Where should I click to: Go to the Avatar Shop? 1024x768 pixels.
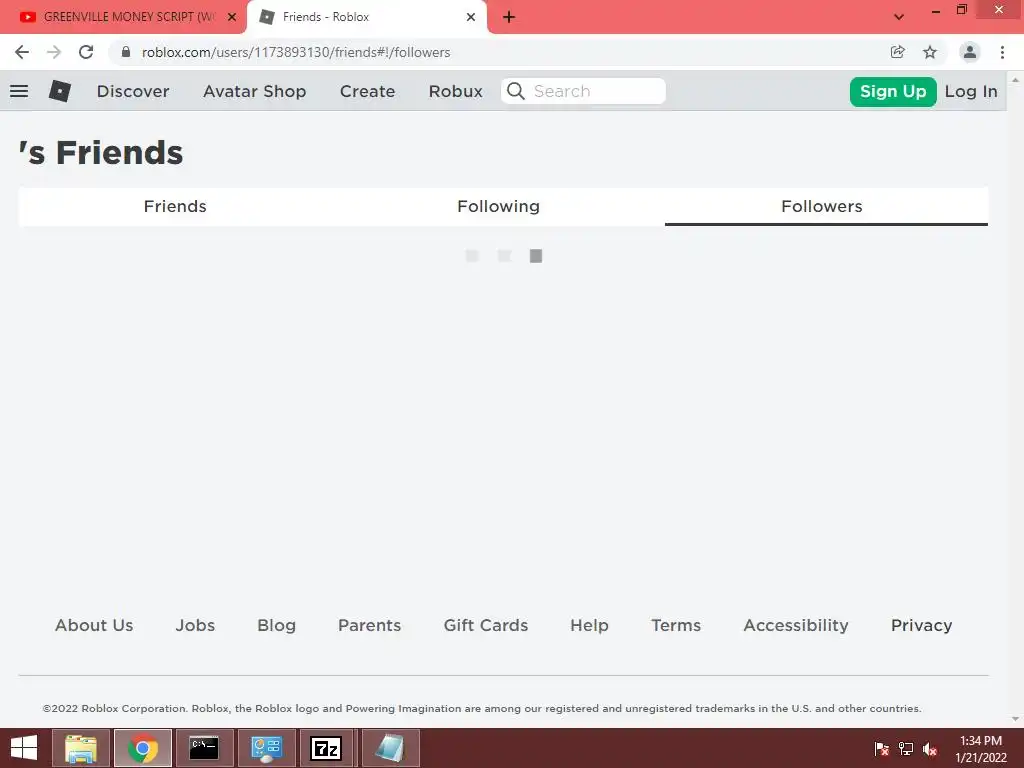(x=254, y=91)
